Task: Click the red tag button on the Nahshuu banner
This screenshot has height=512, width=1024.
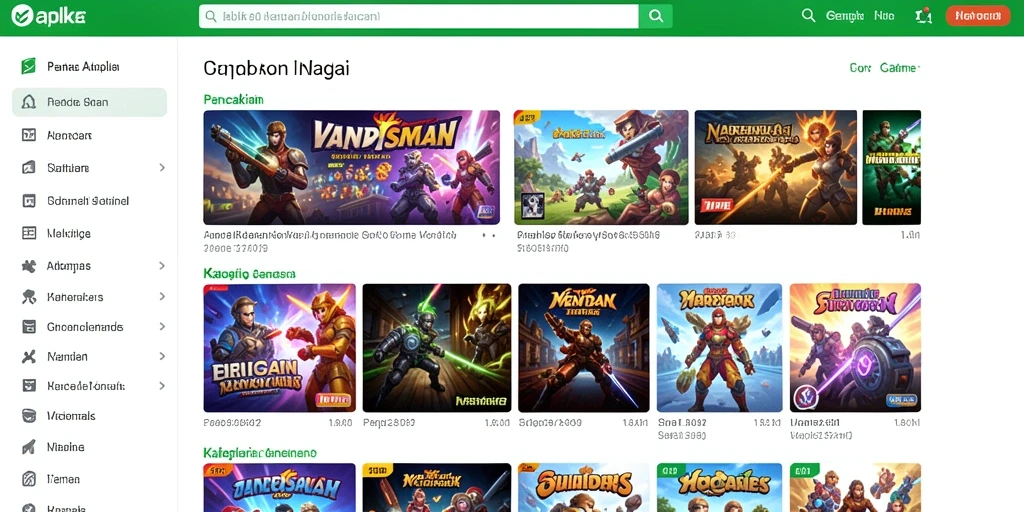Action: (x=716, y=205)
